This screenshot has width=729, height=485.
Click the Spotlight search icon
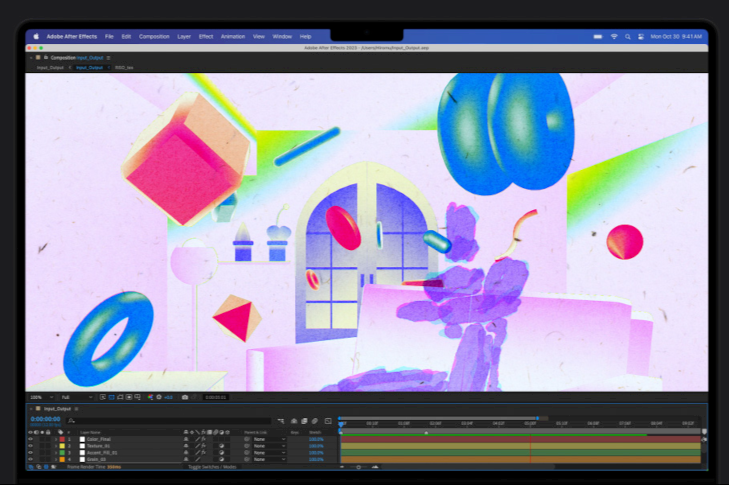tap(628, 36)
